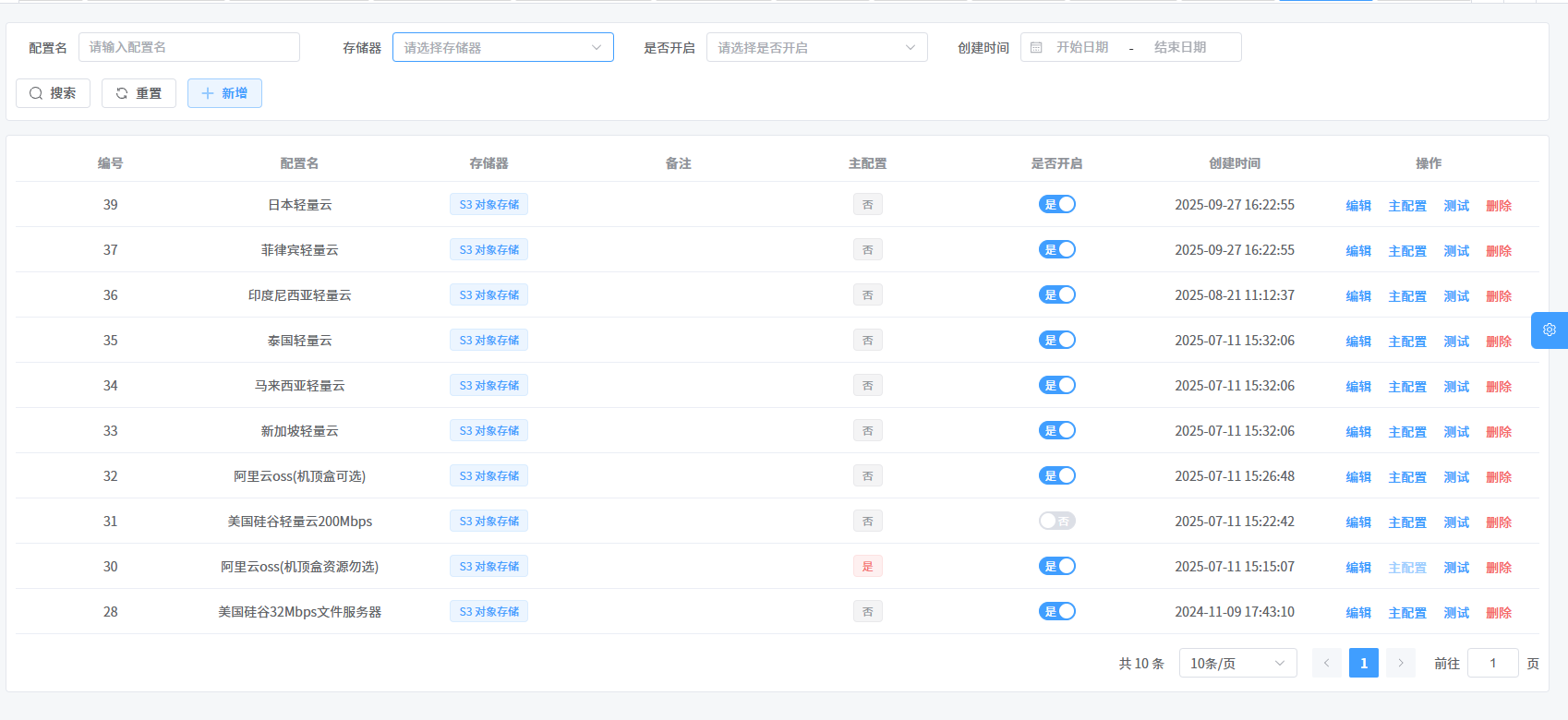Click the 结束日期 end date field
This screenshot has height=720, width=1568.
[1180, 47]
